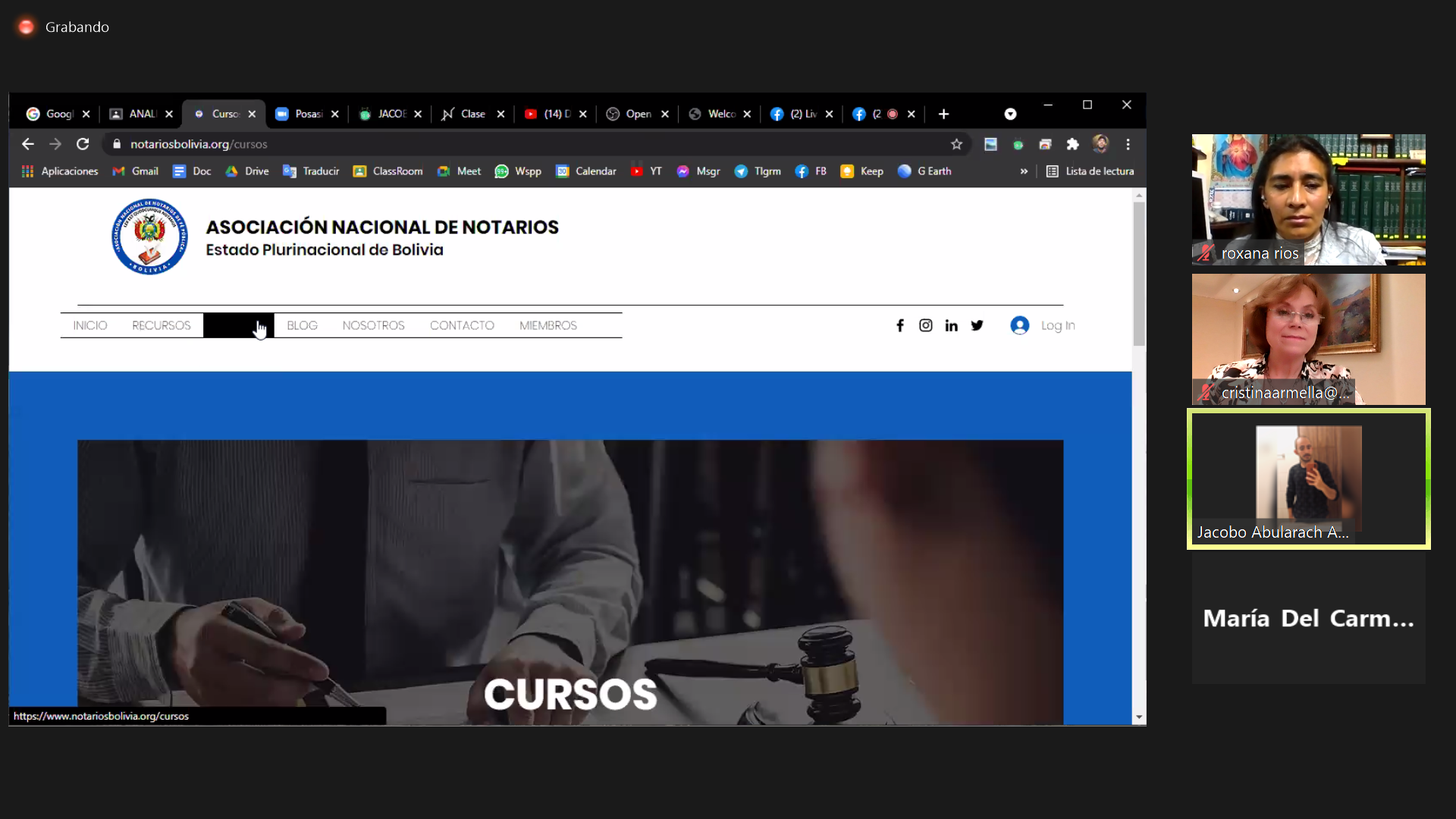Click the page vertical scrollbar thumb

coord(1139,273)
